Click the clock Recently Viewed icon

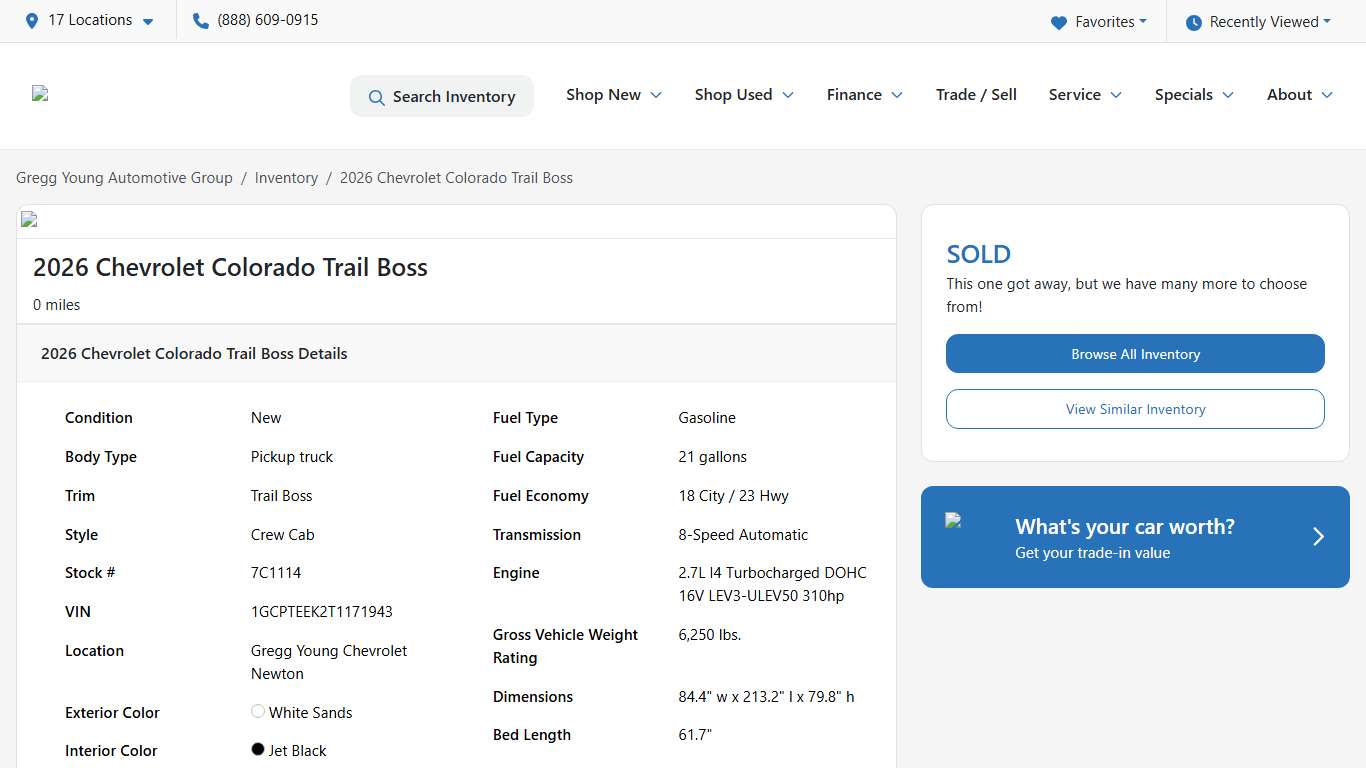1193,22
